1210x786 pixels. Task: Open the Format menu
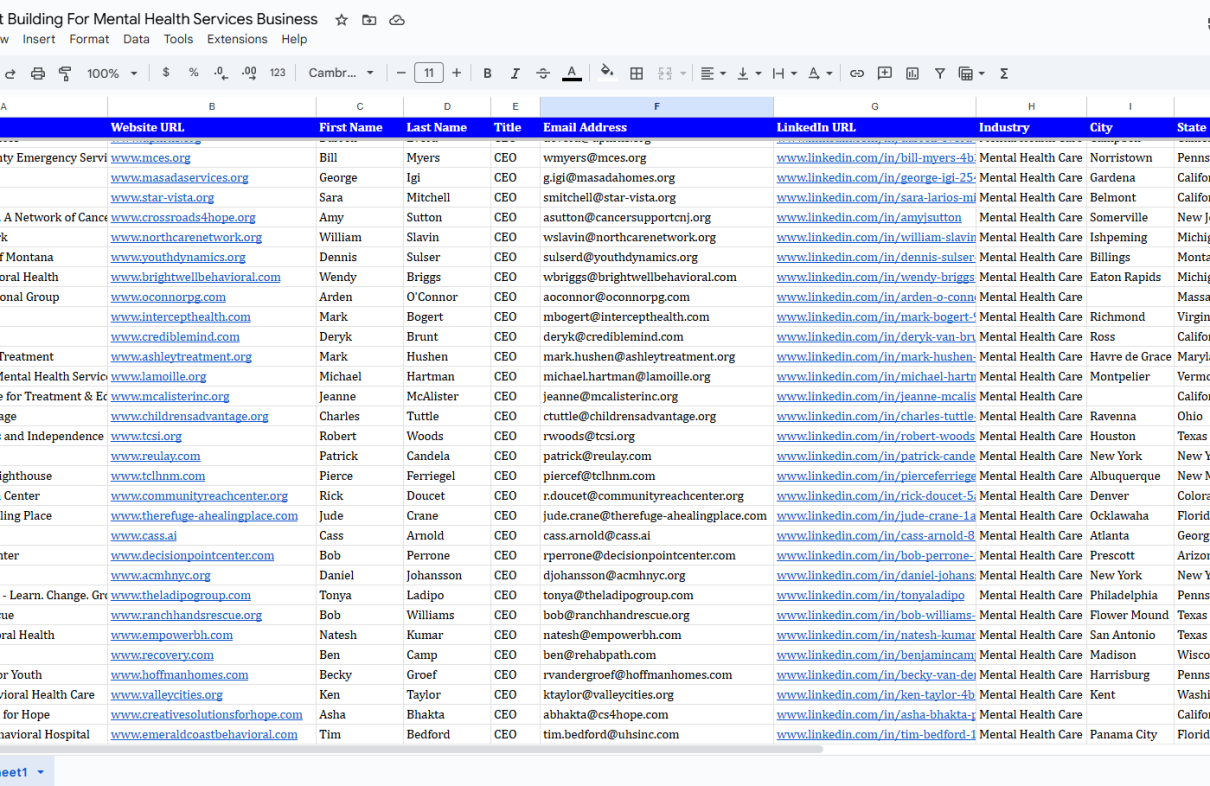(89, 39)
